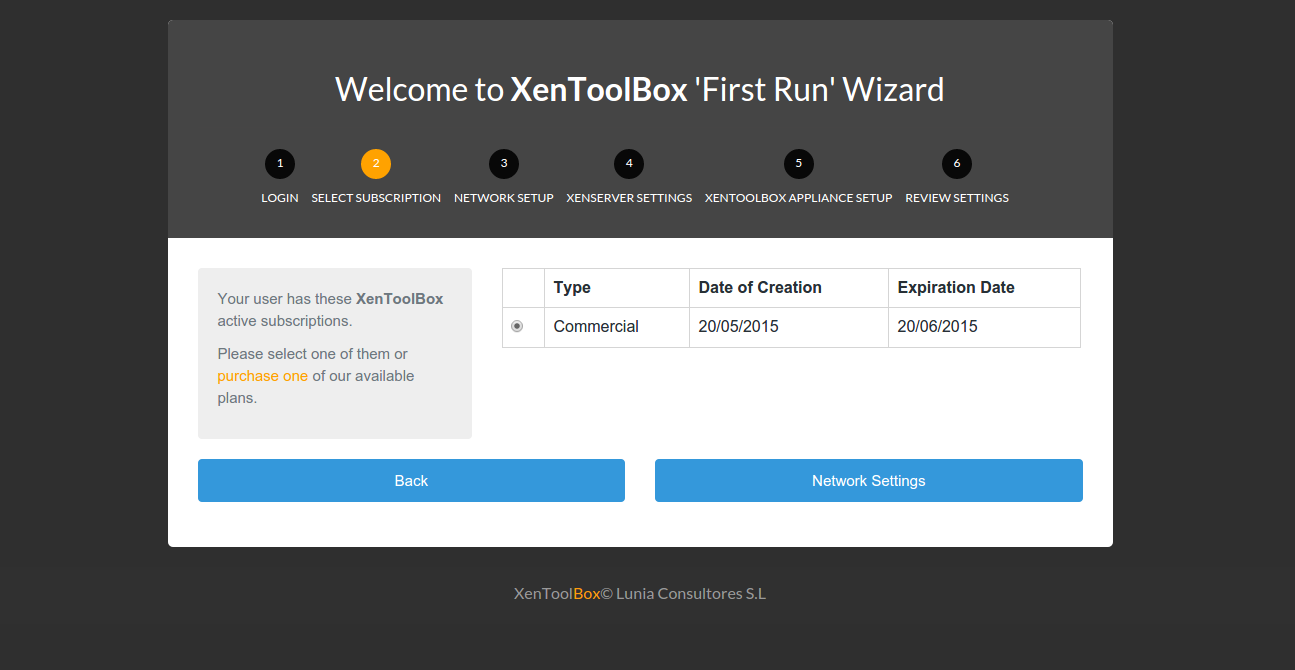Go to the step 4 circle
Screen dimensions: 1295x670
click(629, 163)
